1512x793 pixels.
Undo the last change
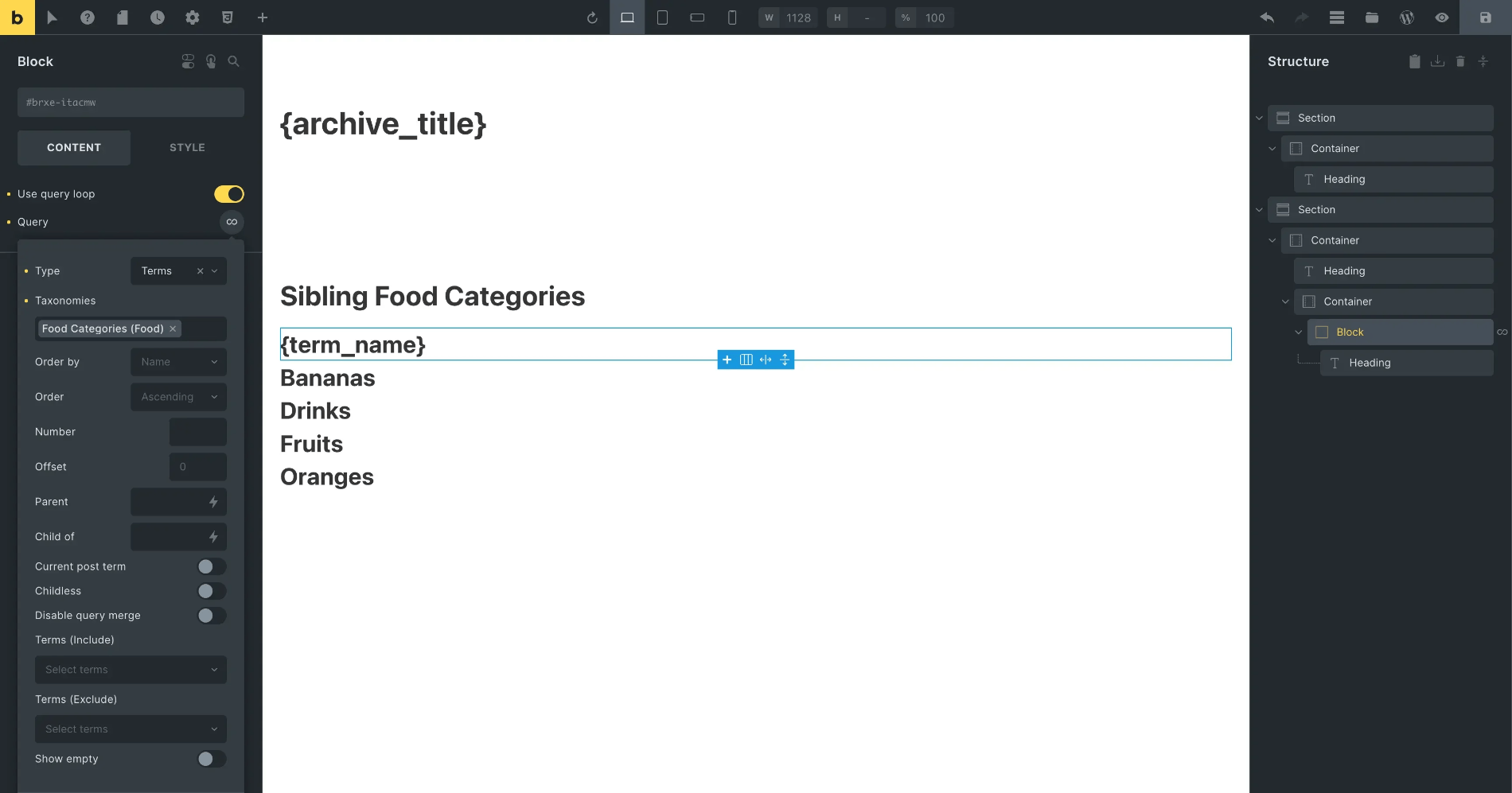(1265, 17)
